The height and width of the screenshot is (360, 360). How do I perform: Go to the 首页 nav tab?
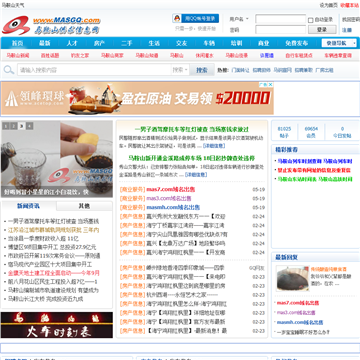(x=17, y=43)
